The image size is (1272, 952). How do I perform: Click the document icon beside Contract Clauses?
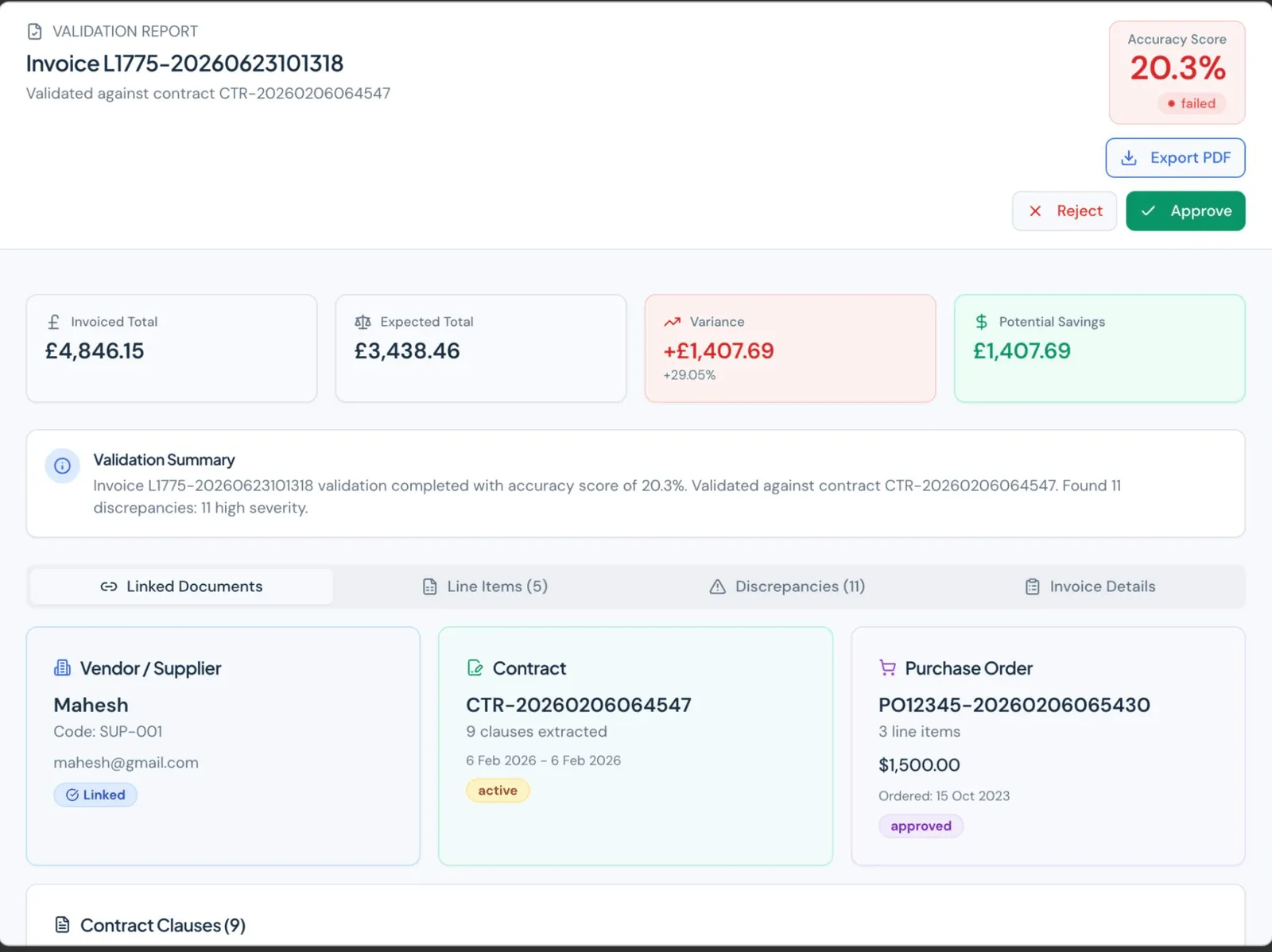tap(62, 924)
